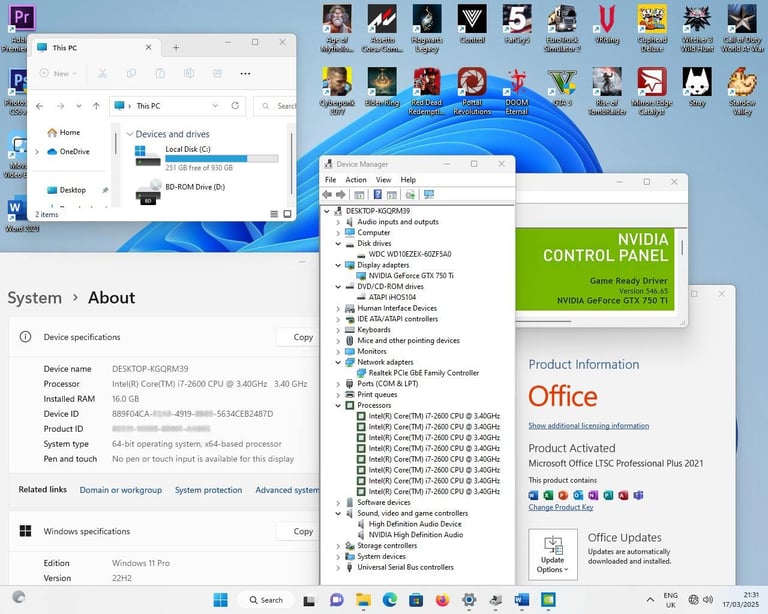
Task: Click Change Product Key link
Action: pos(561,507)
